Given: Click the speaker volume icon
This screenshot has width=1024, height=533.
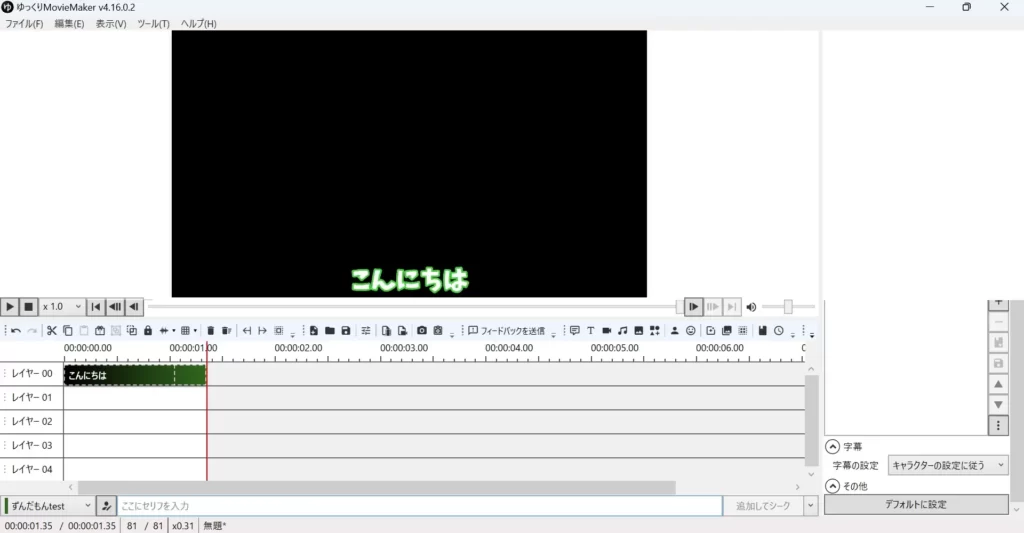Looking at the screenshot, I should 751,307.
